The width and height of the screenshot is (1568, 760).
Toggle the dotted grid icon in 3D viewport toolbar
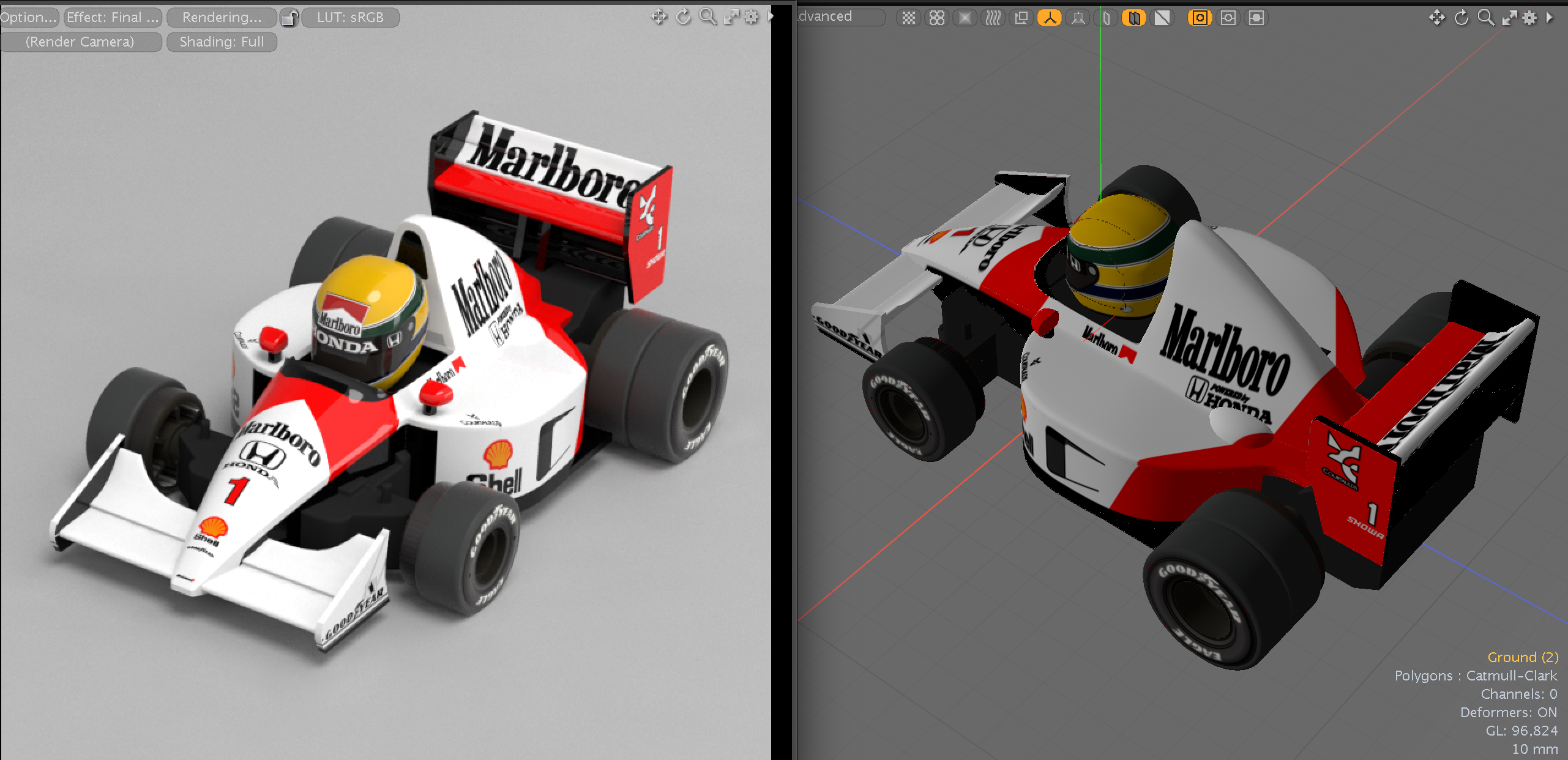[x=909, y=18]
